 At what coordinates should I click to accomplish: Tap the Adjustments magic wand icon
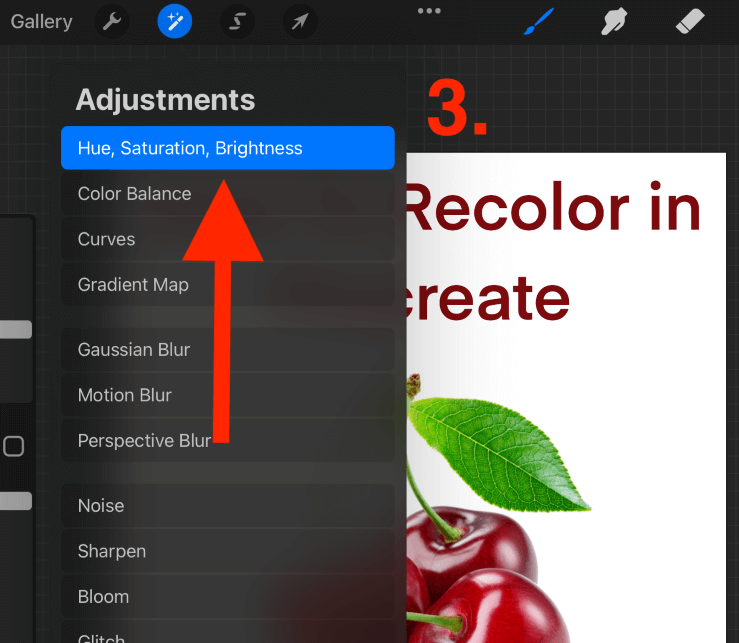coord(175,21)
